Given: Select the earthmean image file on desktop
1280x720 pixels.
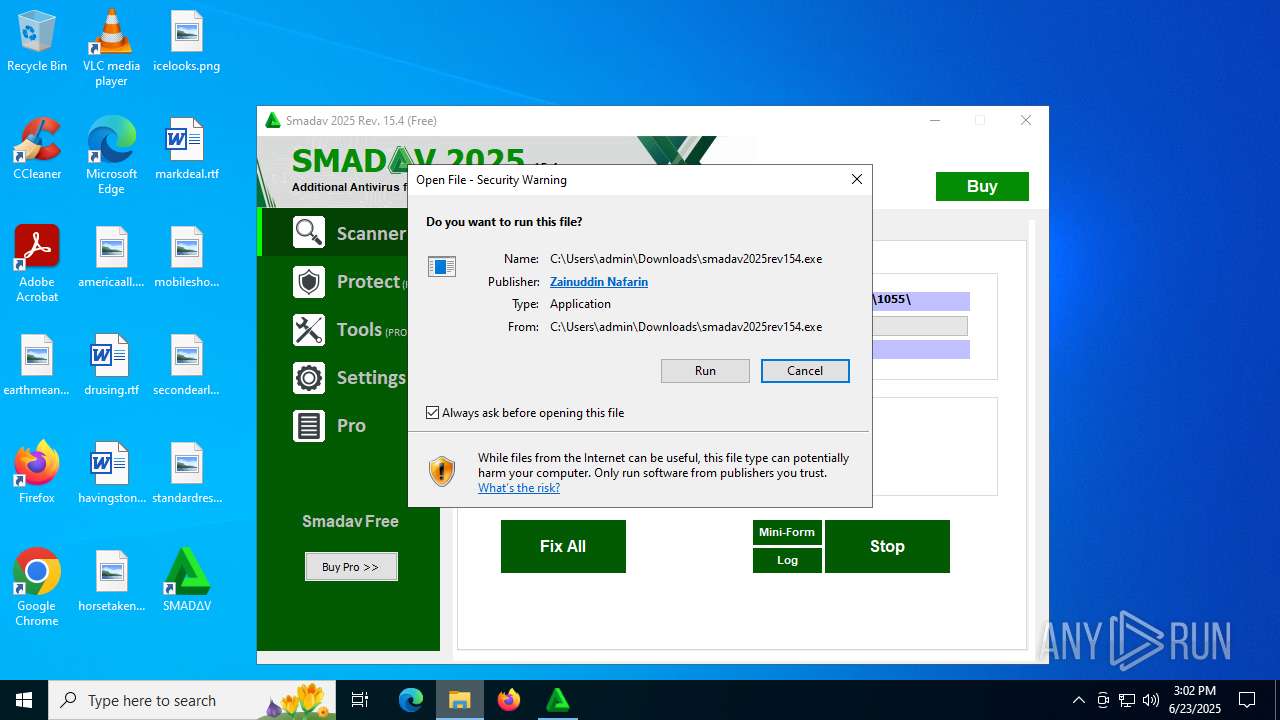Looking at the screenshot, I should (37, 366).
